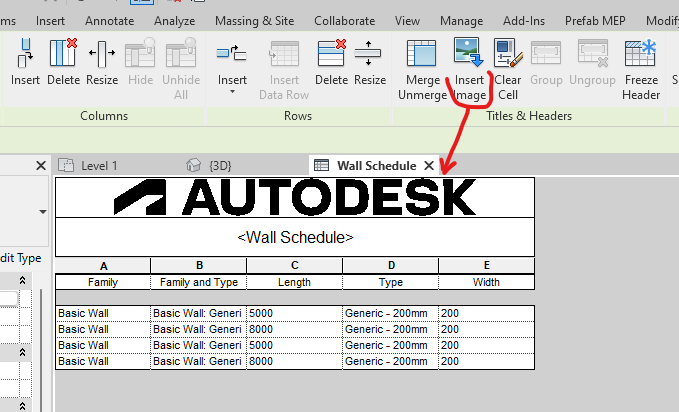The width and height of the screenshot is (679, 412).
Task: Open the View ribbon tab
Action: [407, 21]
